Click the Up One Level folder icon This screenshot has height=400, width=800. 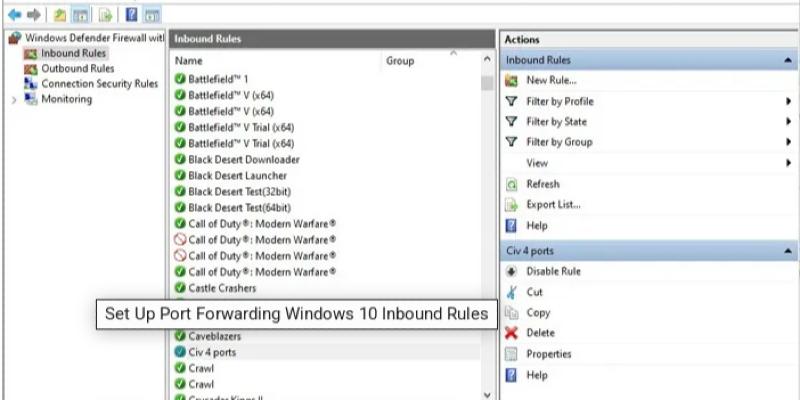[60, 16]
